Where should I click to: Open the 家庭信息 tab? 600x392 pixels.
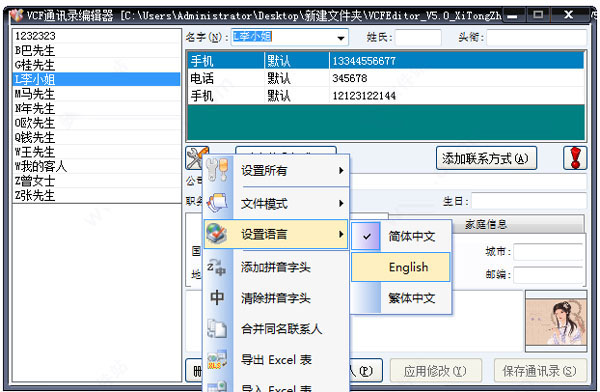pyautogui.click(x=486, y=224)
